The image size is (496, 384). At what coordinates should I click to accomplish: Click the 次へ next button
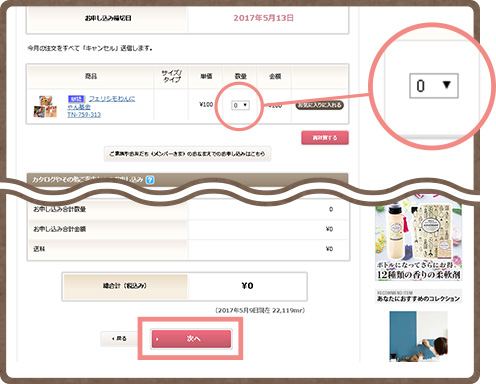pyautogui.click(x=191, y=339)
